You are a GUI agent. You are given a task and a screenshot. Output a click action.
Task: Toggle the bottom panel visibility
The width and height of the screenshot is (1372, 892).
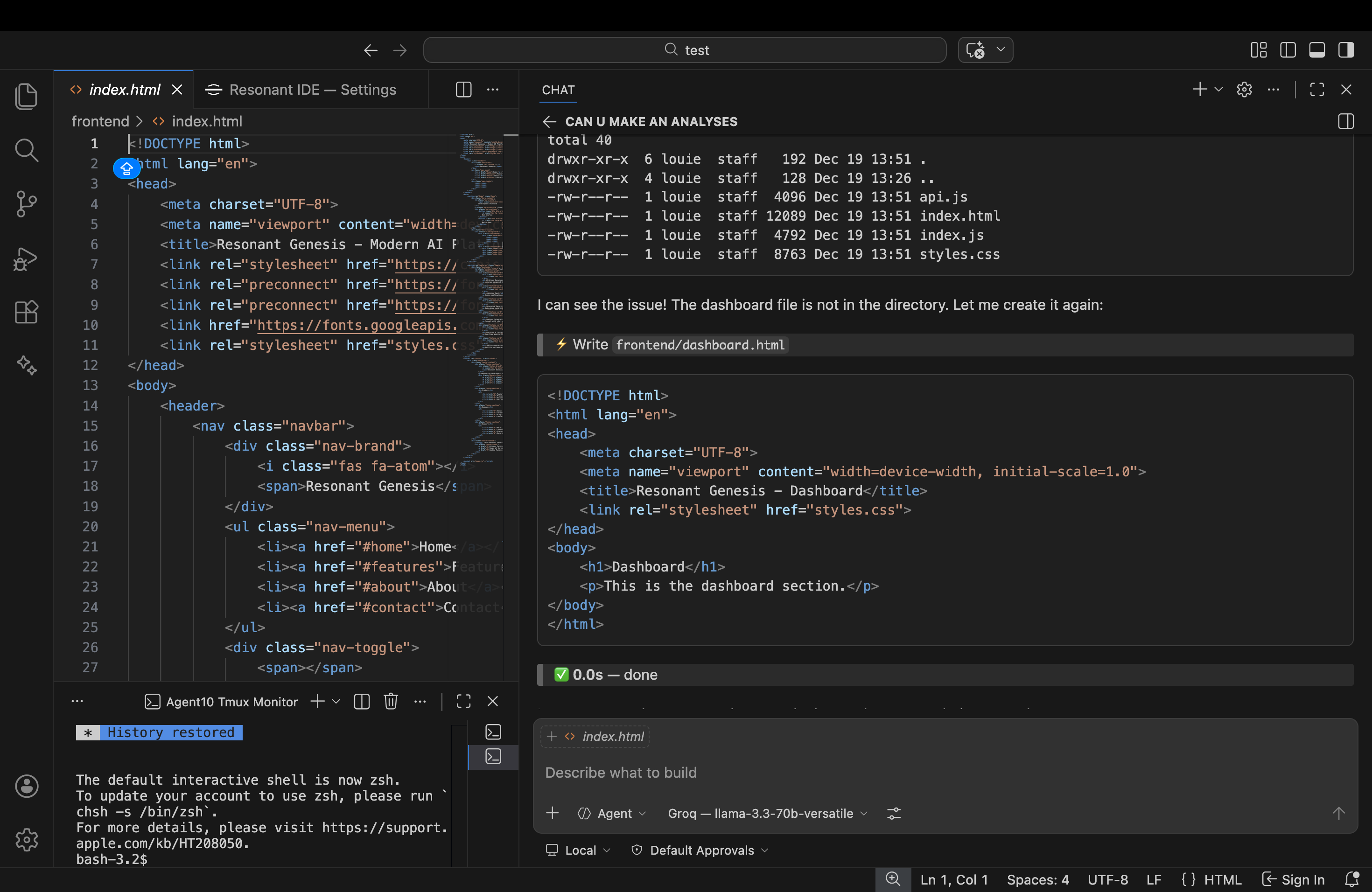[x=1316, y=50]
